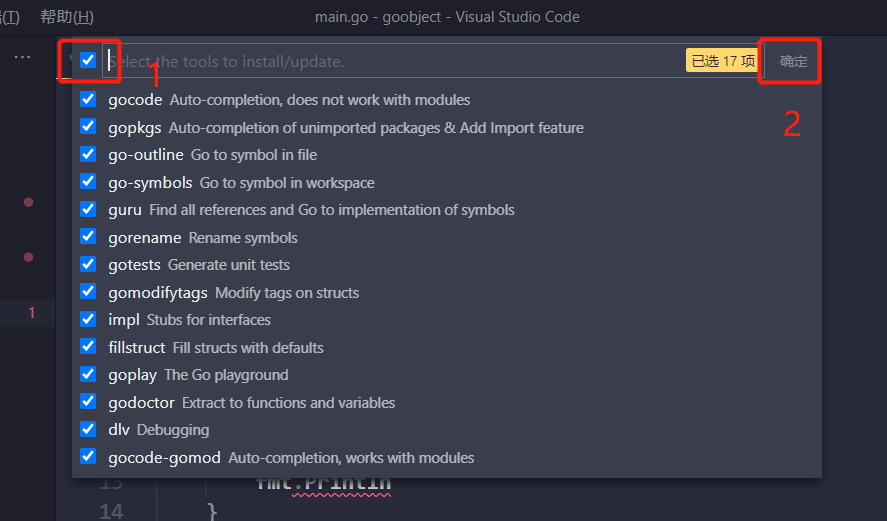
Task: Click editor line number 14
Action: click(111, 511)
